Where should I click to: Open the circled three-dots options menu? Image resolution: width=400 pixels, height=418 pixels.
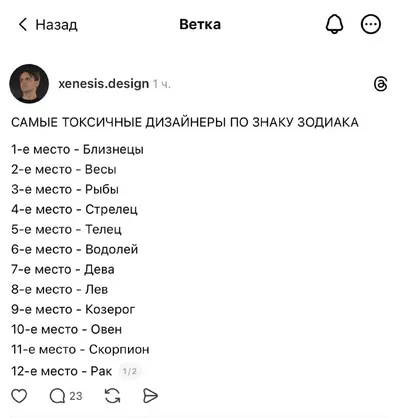pos(371,24)
